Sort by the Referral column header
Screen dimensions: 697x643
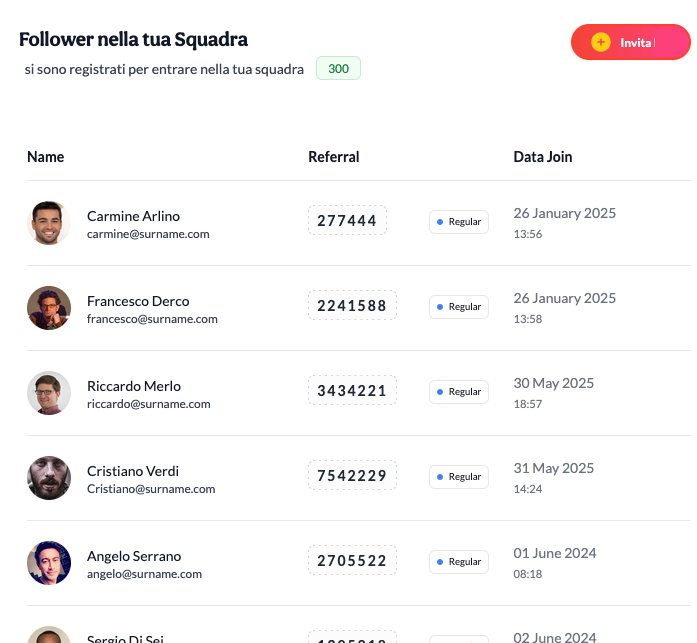[x=333, y=157]
